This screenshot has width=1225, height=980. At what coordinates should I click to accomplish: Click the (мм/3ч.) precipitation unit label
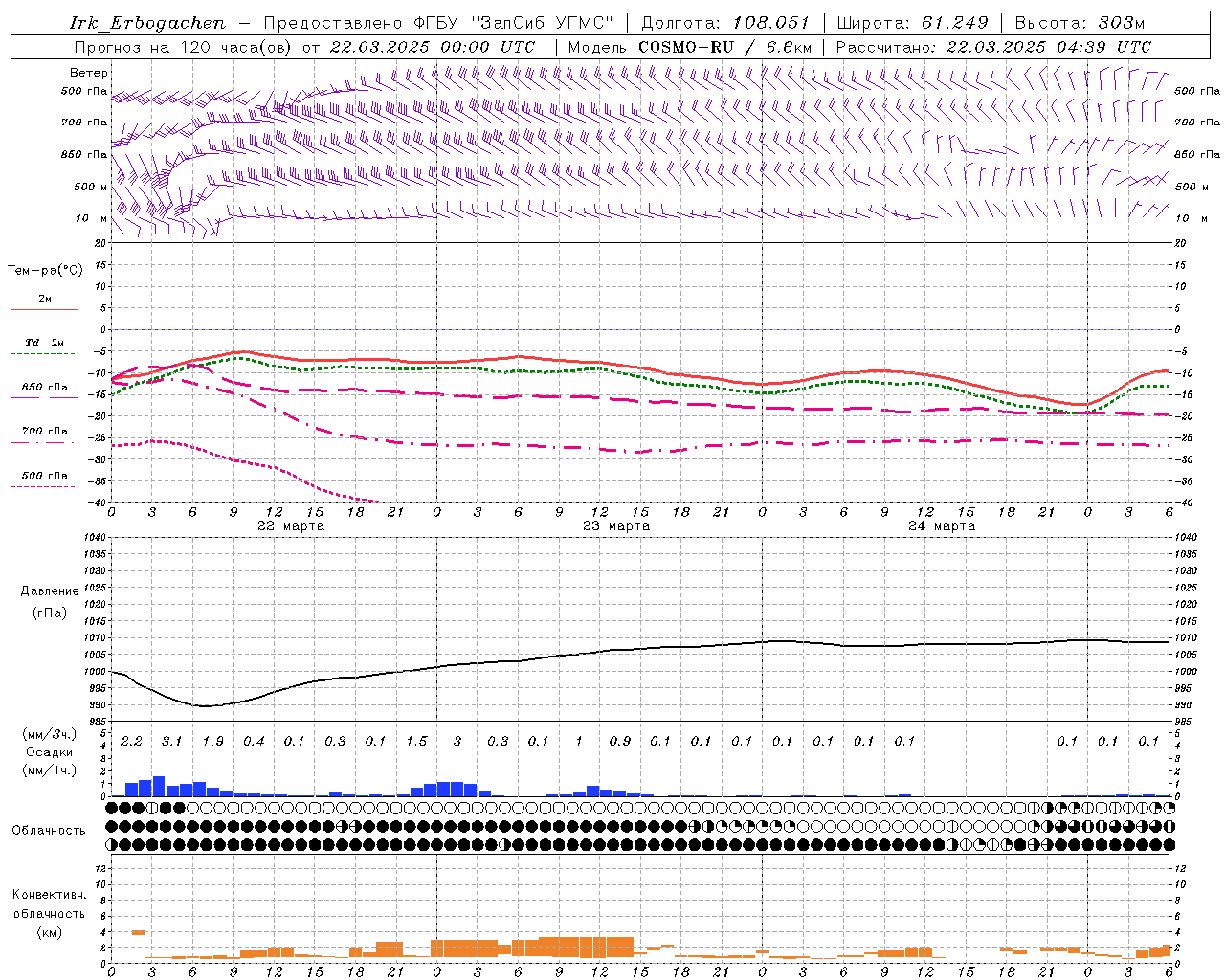[x=50, y=735]
